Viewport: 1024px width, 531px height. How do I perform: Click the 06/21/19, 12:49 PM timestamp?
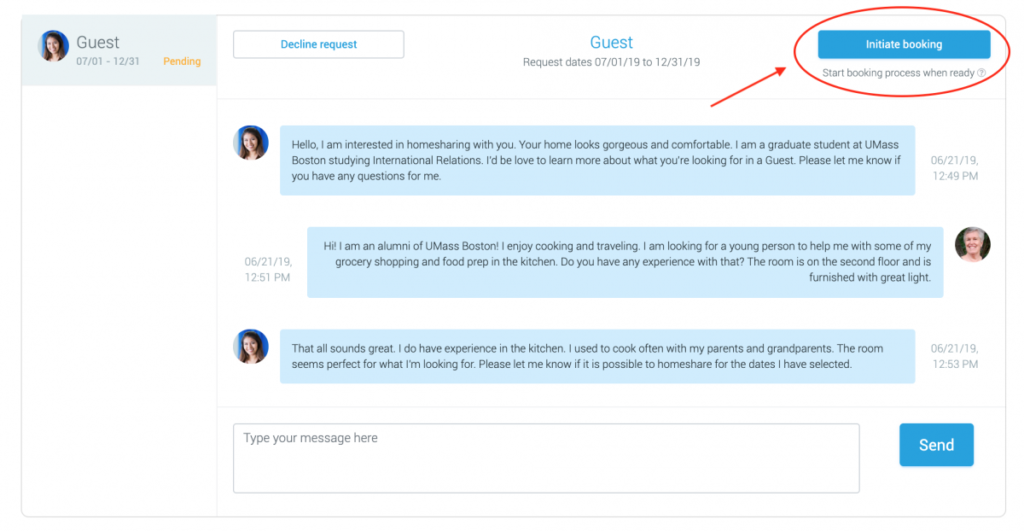pyautogui.click(x=954, y=168)
